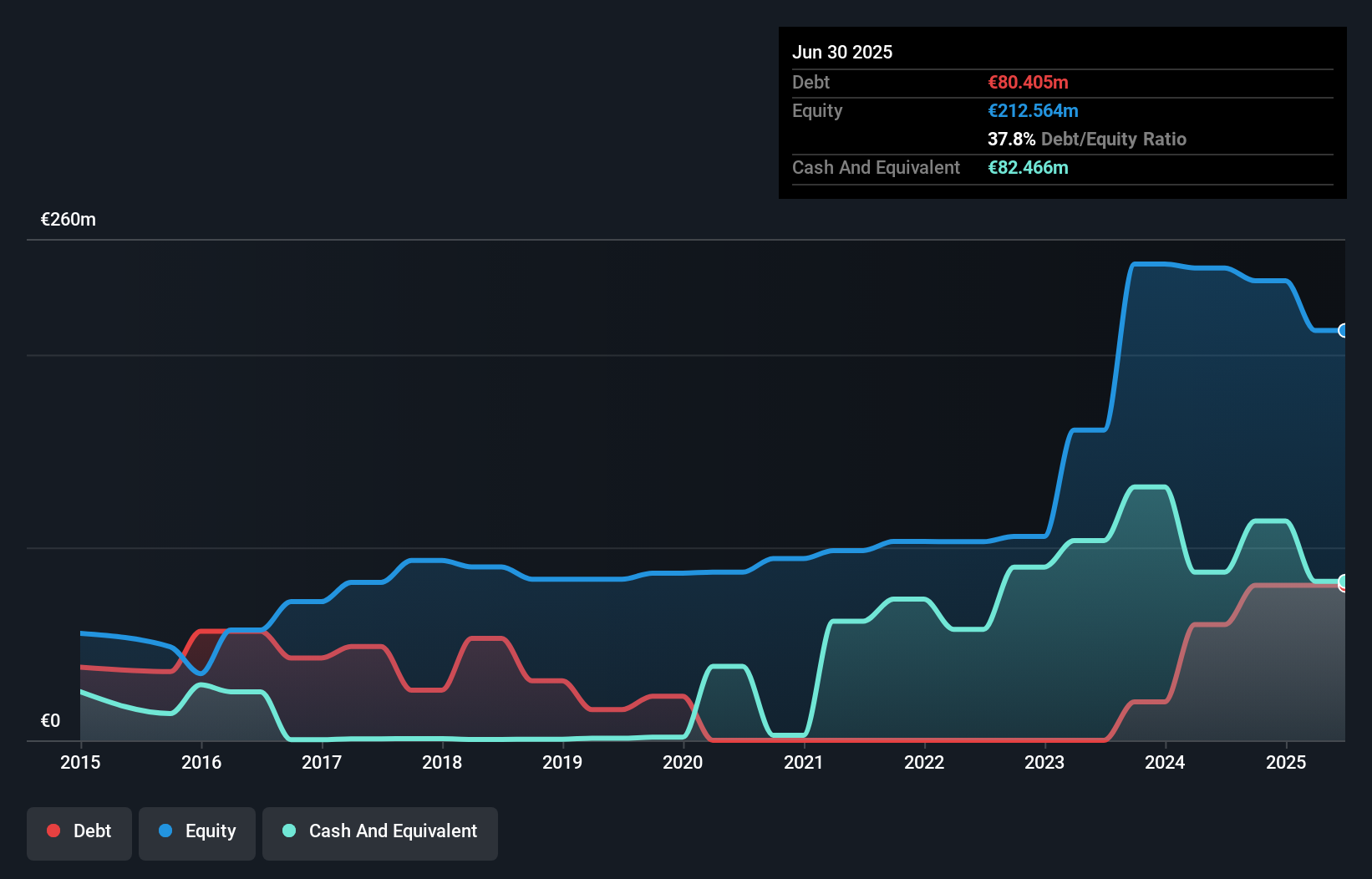
Task: Click the €82.466m cash value
Action: [1028, 167]
